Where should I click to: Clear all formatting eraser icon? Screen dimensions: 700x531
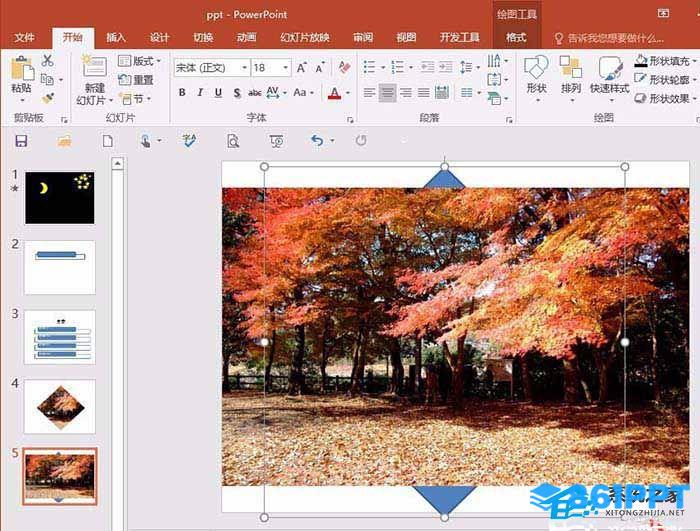[x=344, y=67]
